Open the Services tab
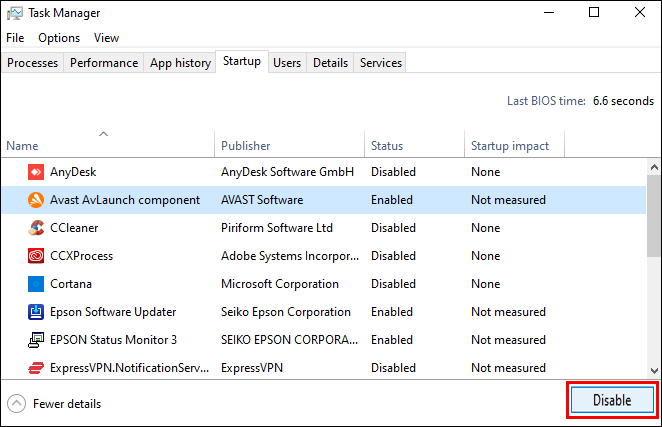 [381, 63]
